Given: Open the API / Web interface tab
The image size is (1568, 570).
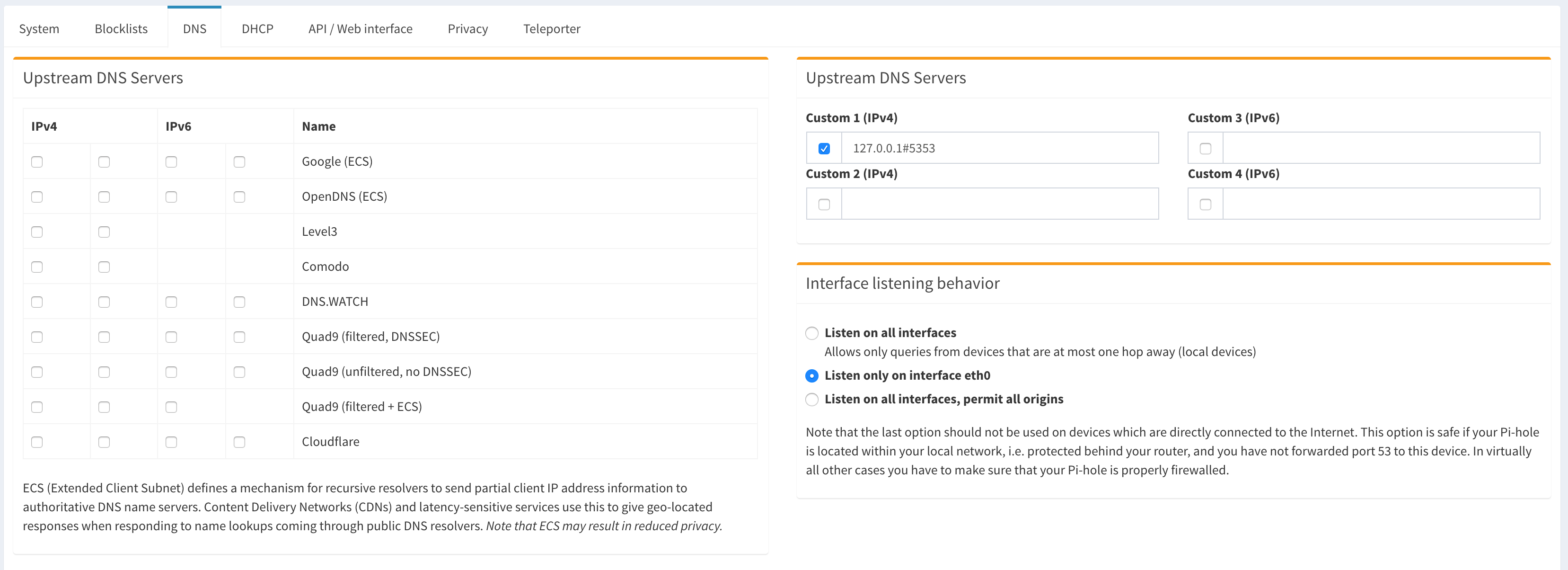Looking at the screenshot, I should click(x=361, y=28).
